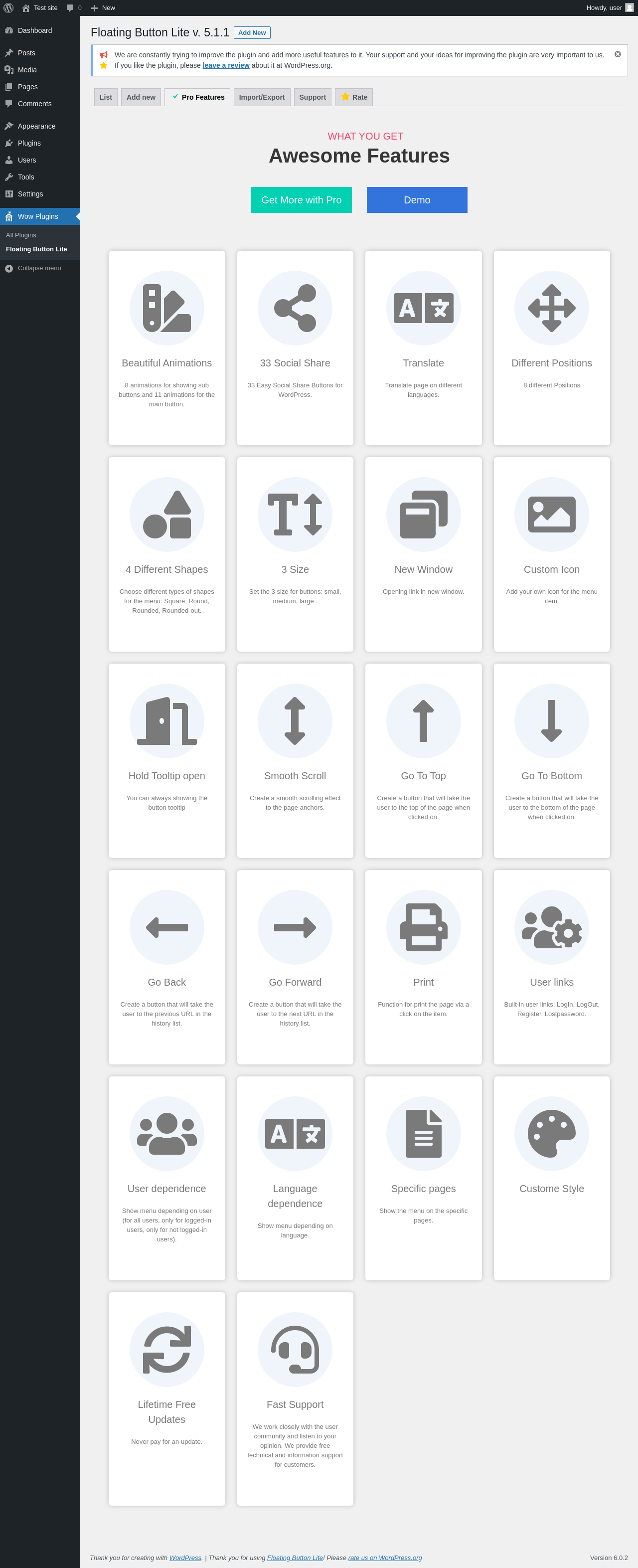This screenshot has width=638, height=1568.
Task: Click rate us on WordPress.org link
Action: pos(385,1558)
